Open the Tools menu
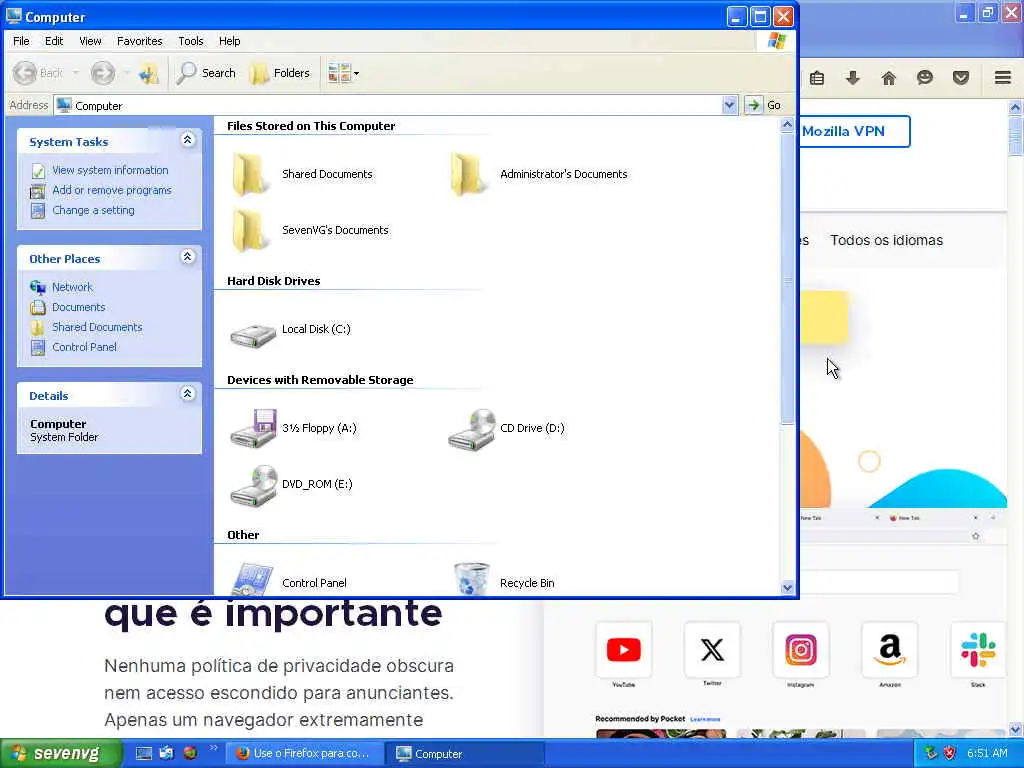This screenshot has width=1024, height=768. point(191,40)
